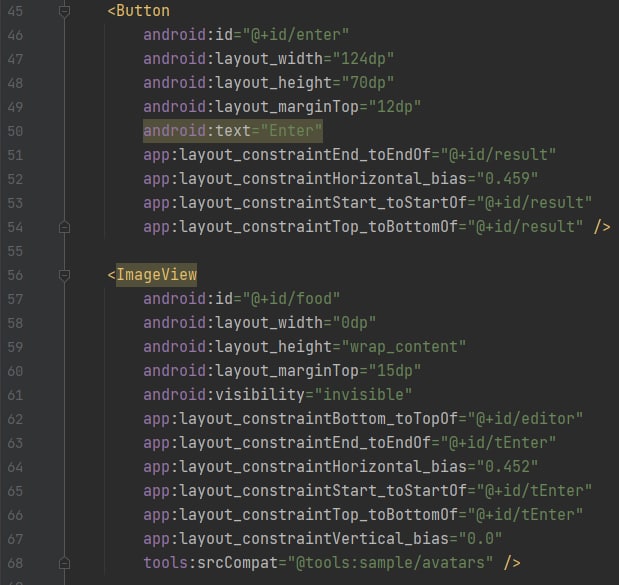
Task: Click line number 56 in gutter
Action: [15, 275]
